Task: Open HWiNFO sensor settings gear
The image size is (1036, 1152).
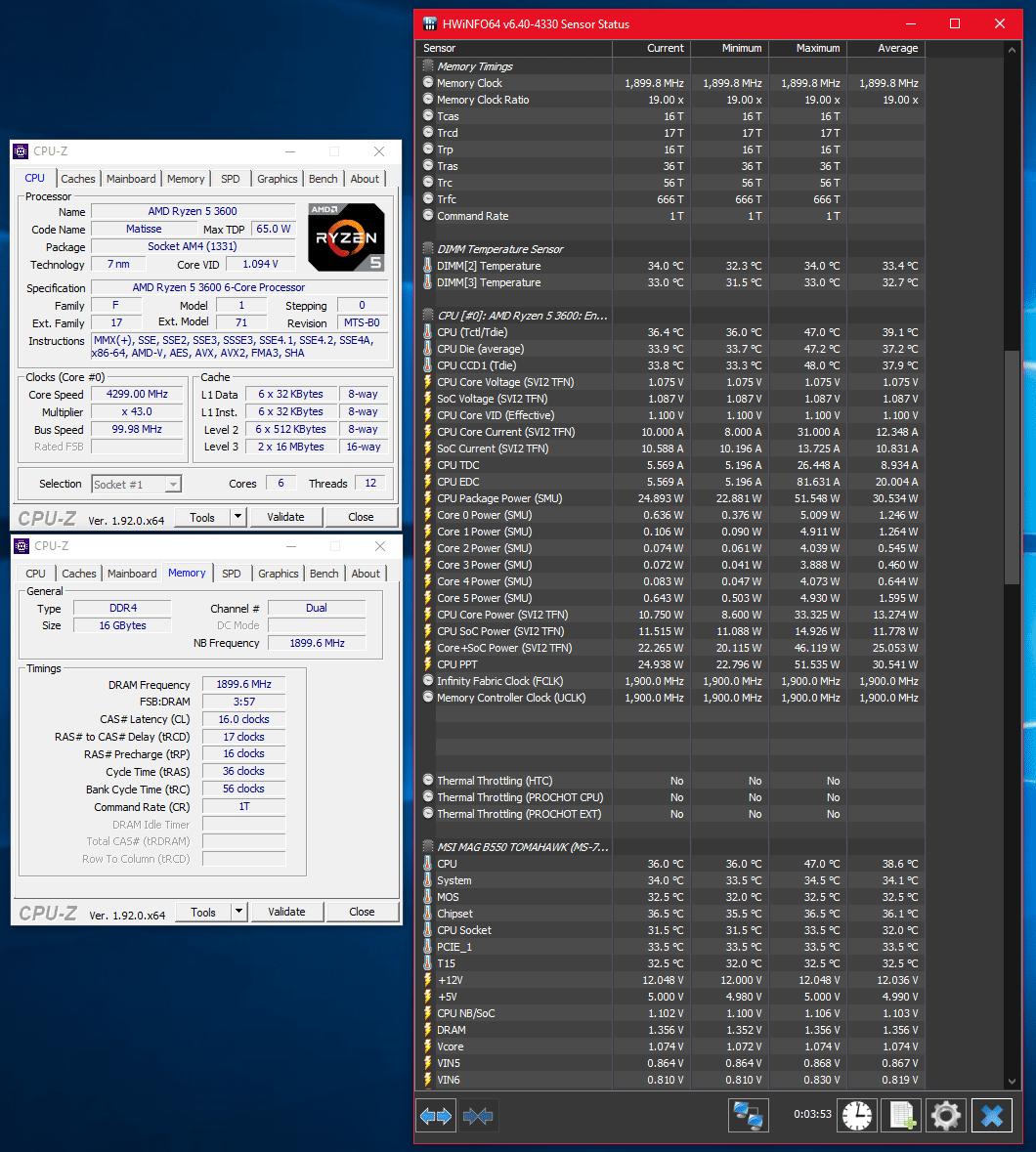Action: 946,1115
